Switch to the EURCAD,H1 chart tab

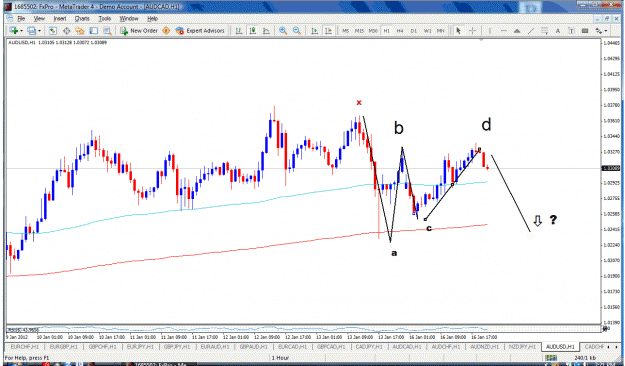pos(293,347)
